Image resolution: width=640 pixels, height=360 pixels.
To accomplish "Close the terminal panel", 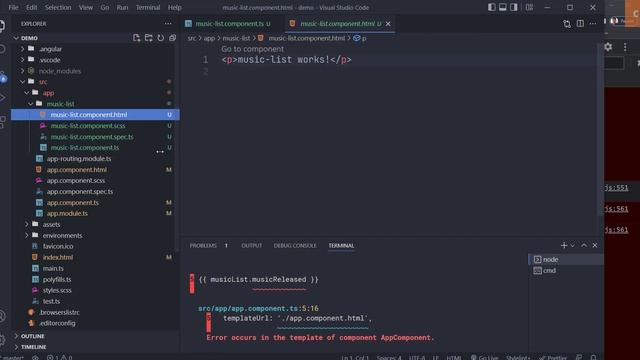I will [x=595, y=245].
